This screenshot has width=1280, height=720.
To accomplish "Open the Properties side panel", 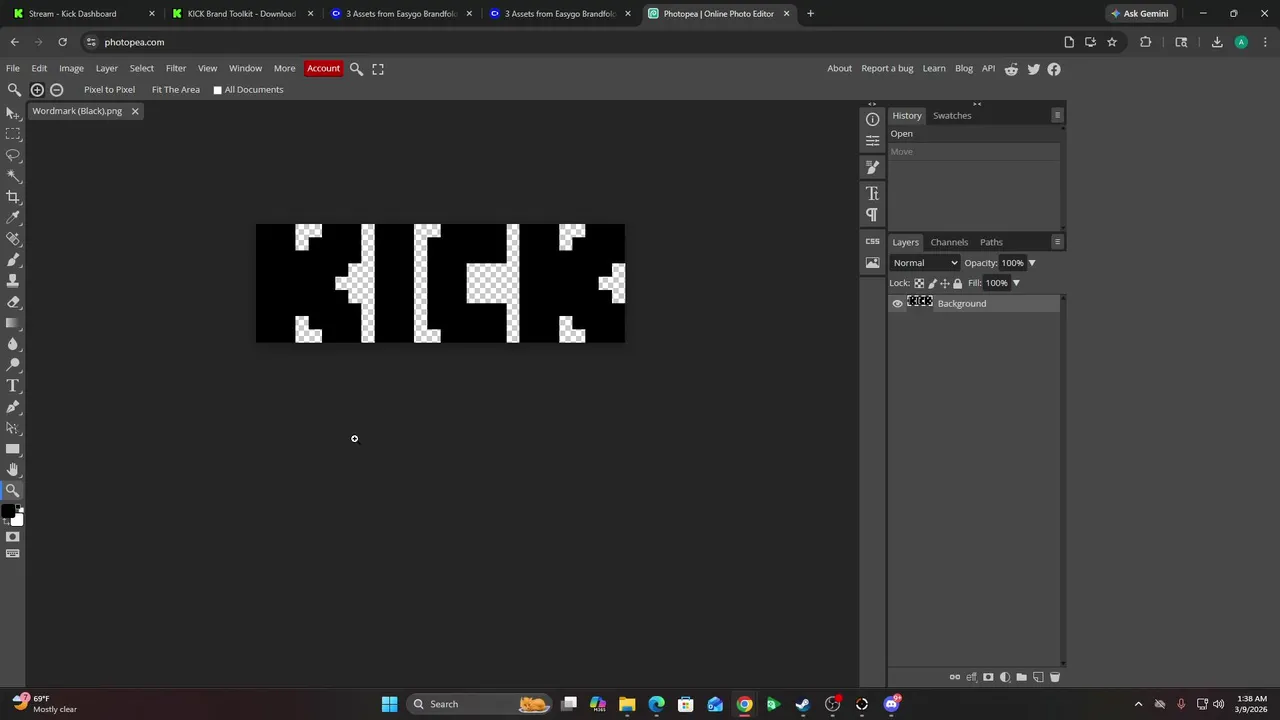I will (x=872, y=141).
